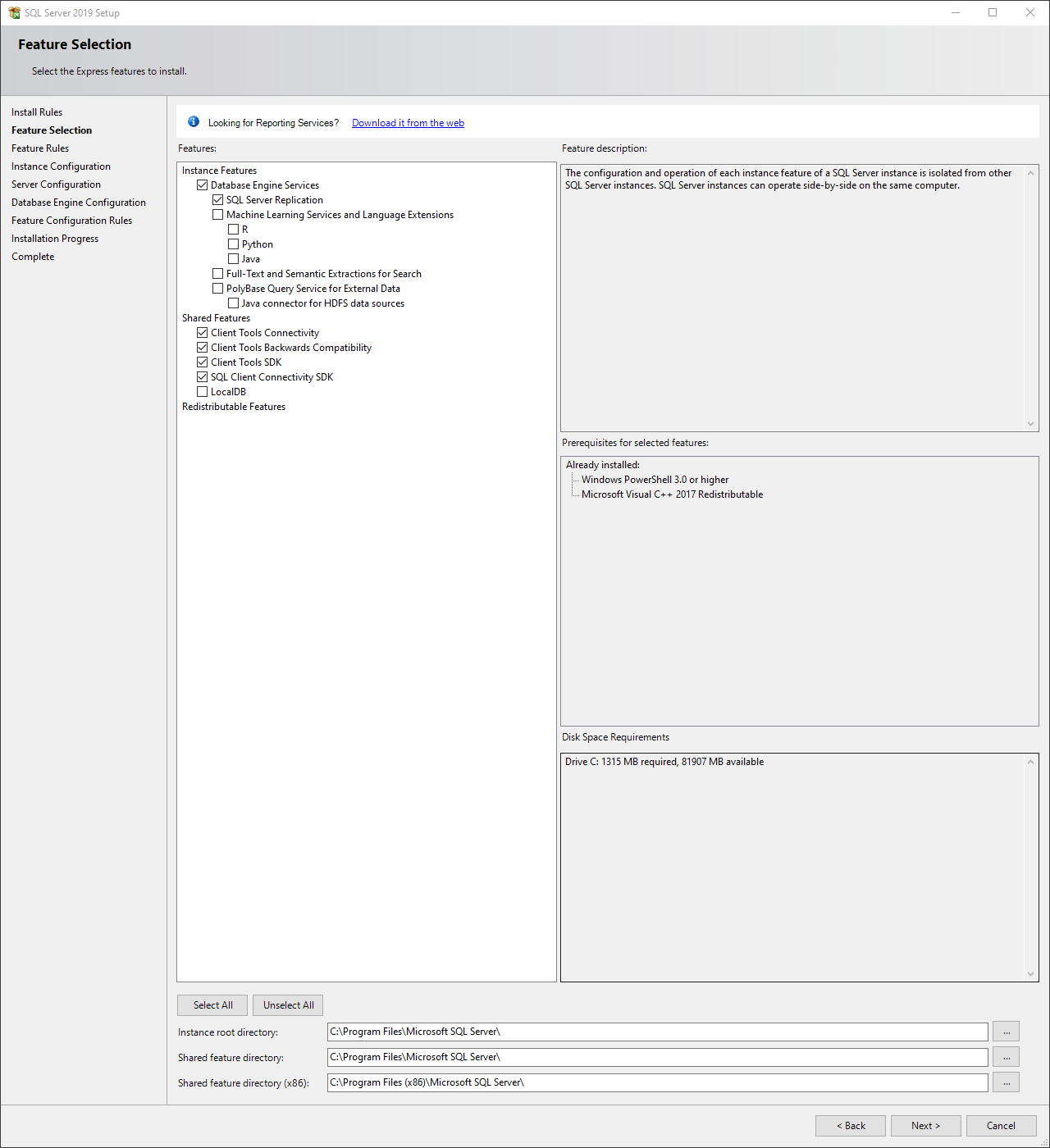Click the feature description scrollbar up arrow

click(1031, 173)
